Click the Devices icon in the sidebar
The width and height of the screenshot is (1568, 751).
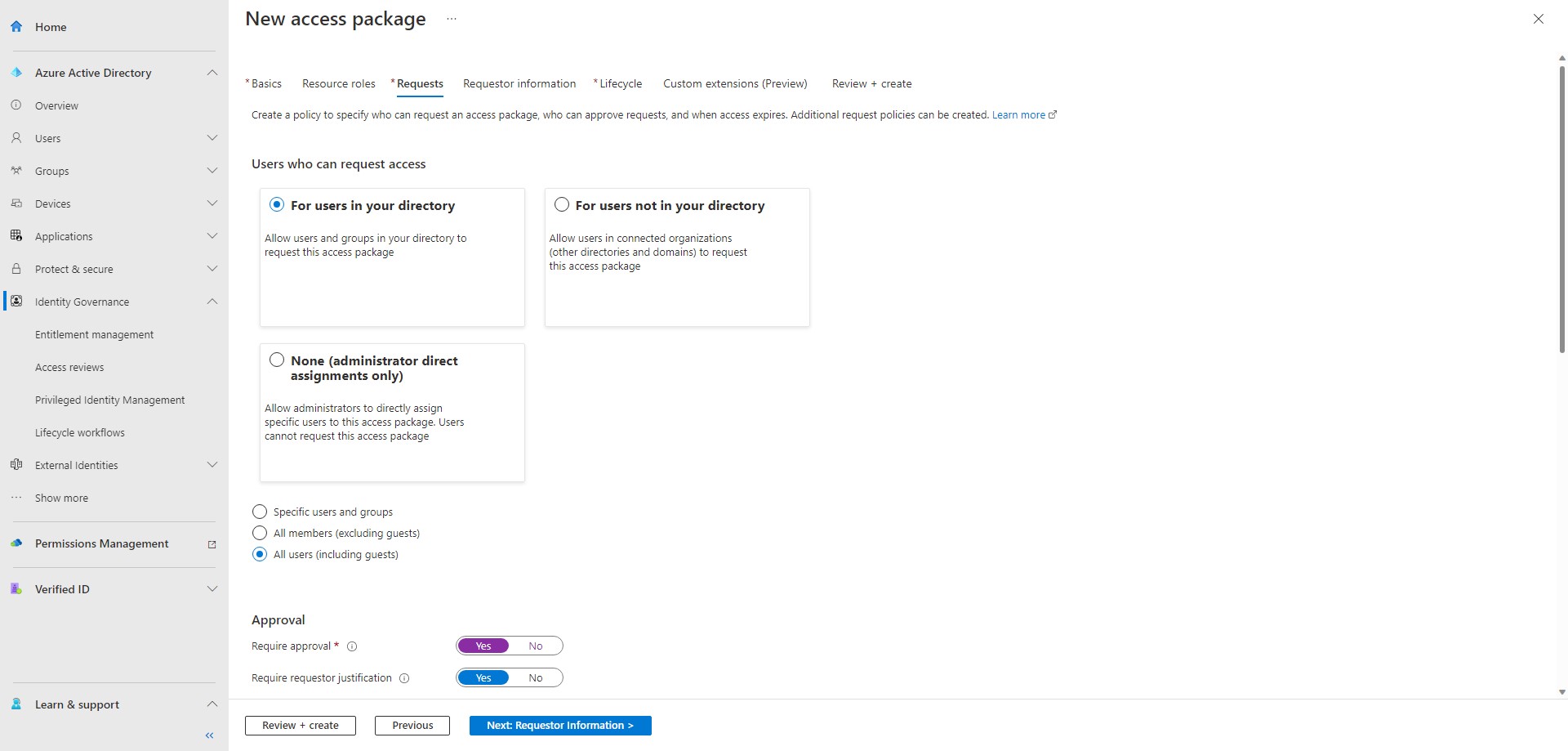point(16,203)
